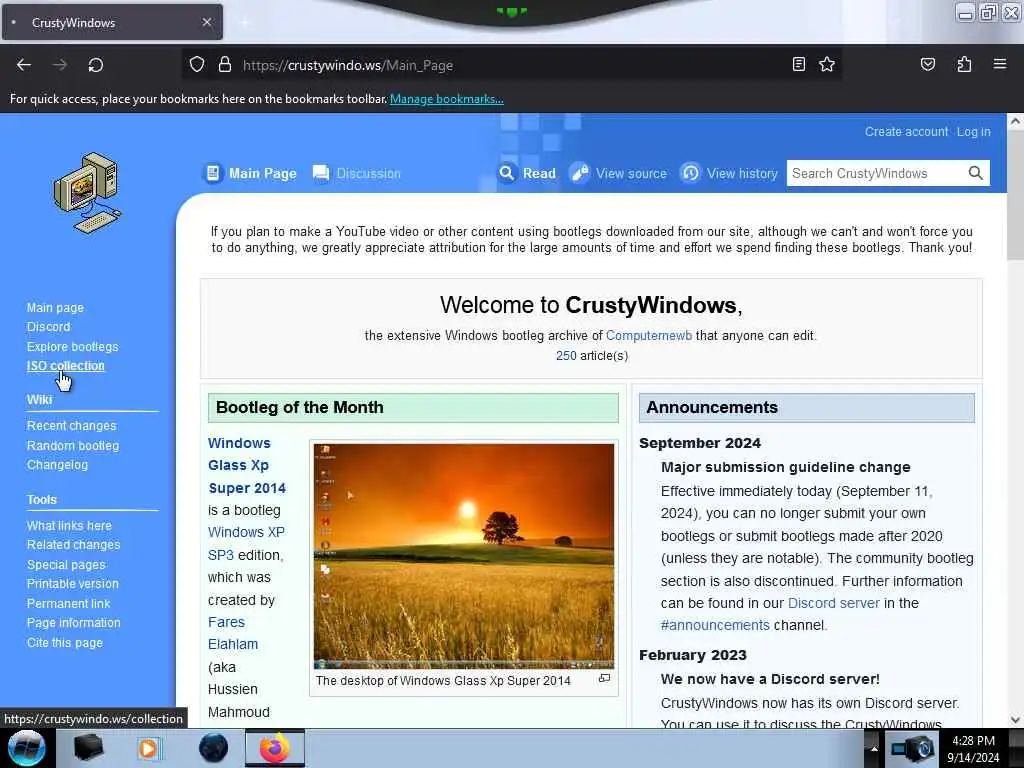
Task: Click the site padlock security icon
Action: (225, 65)
